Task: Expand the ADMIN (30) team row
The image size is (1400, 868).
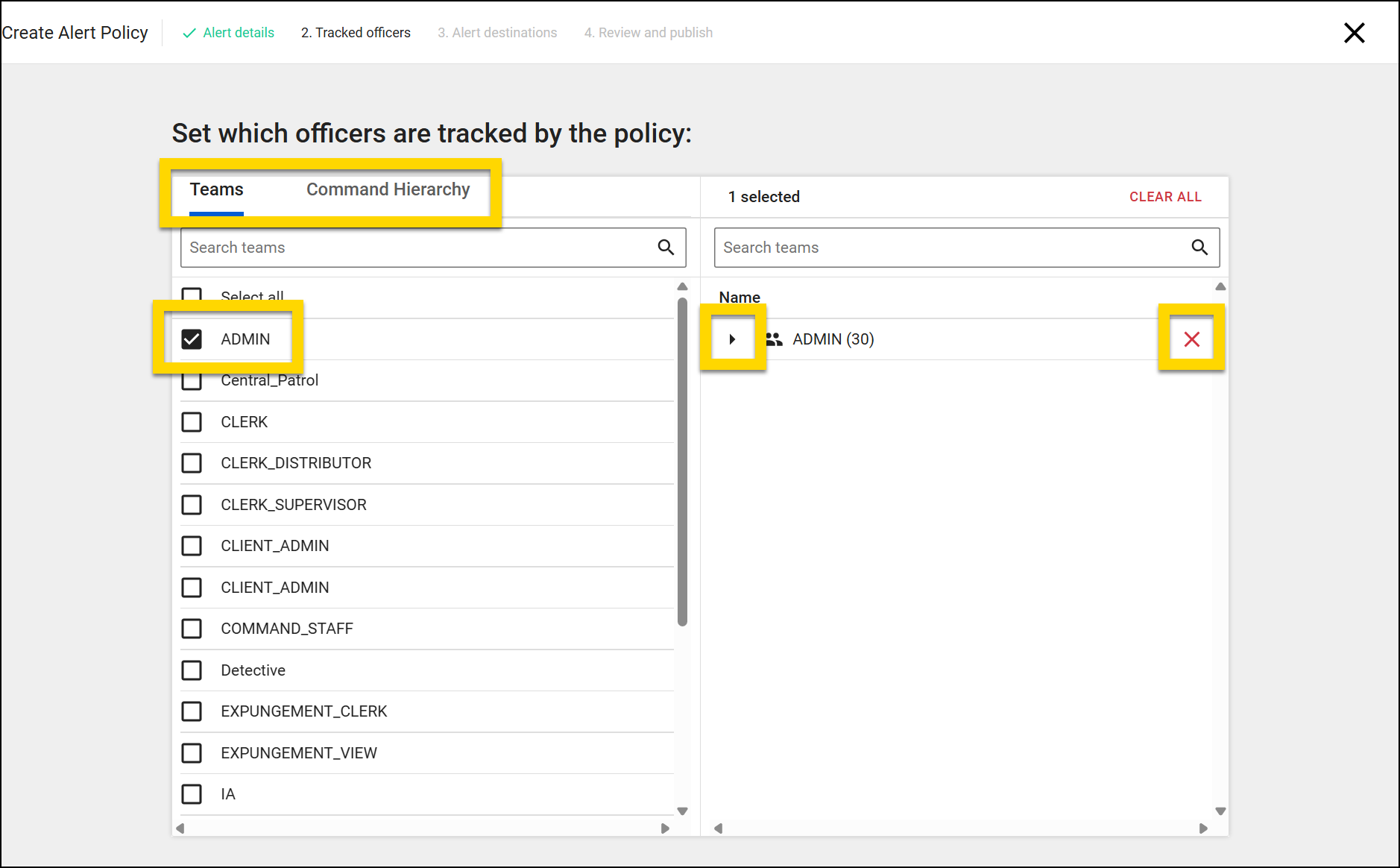Action: coord(732,339)
